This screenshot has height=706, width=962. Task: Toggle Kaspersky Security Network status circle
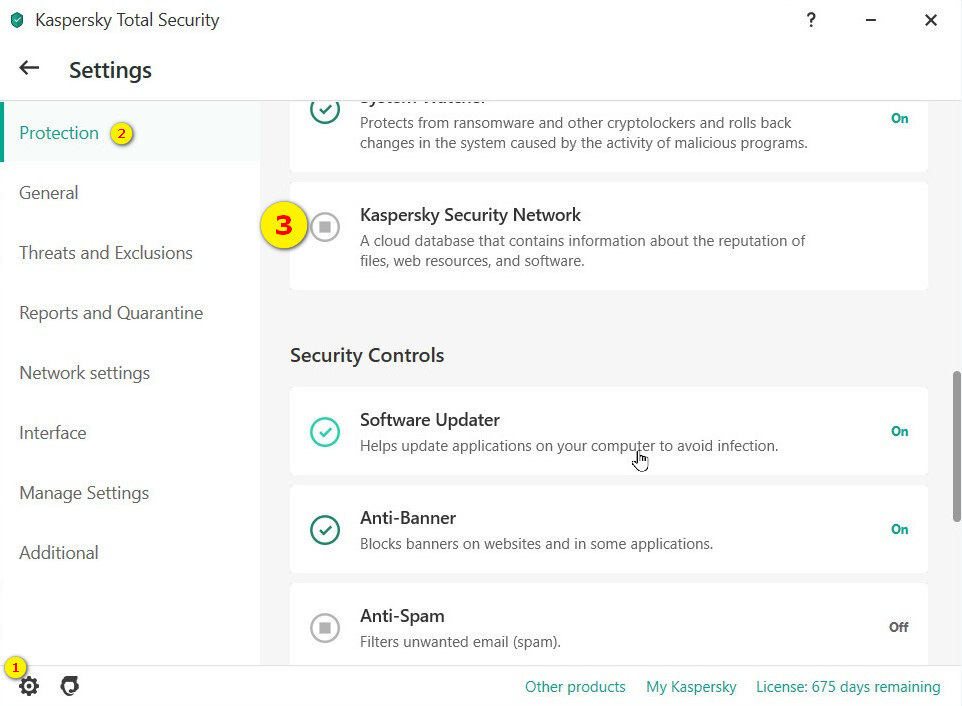(325, 227)
